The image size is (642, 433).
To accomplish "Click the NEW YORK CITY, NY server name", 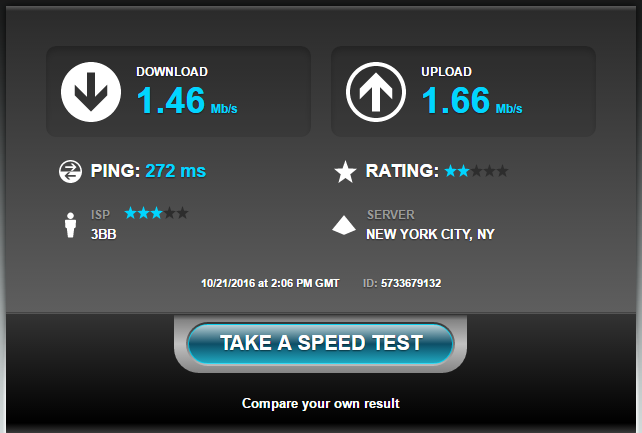I will pyautogui.click(x=430, y=235).
